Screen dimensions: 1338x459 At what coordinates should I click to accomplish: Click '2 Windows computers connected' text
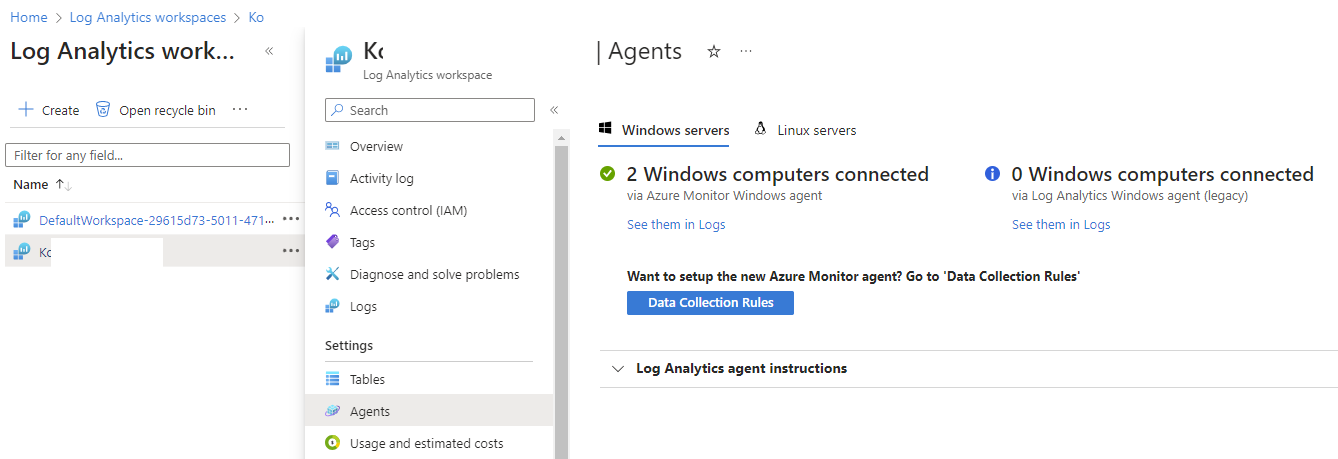pyautogui.click(x=778, y=174)
